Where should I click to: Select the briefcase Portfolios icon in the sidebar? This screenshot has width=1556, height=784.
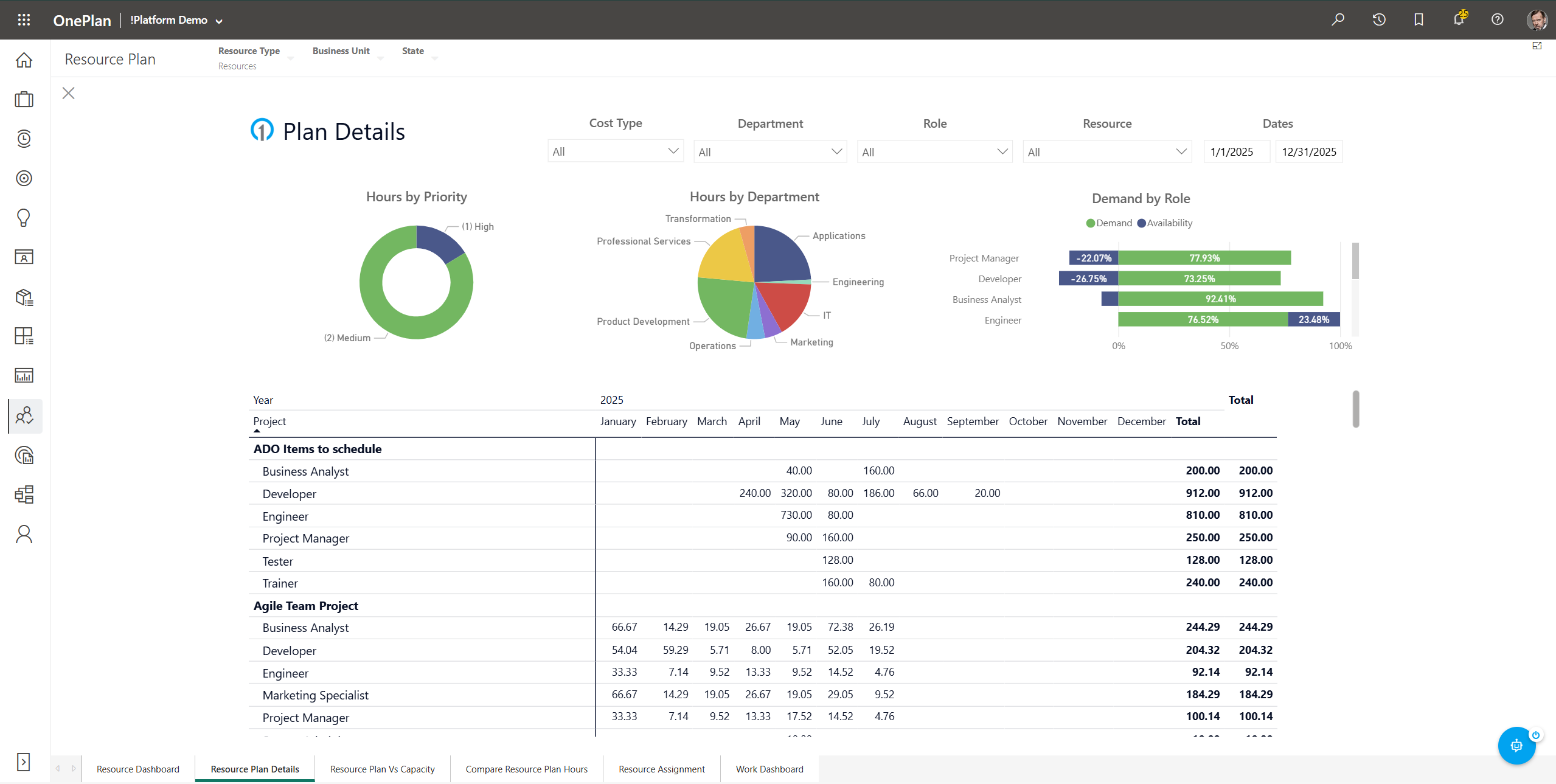click(24, 99)
